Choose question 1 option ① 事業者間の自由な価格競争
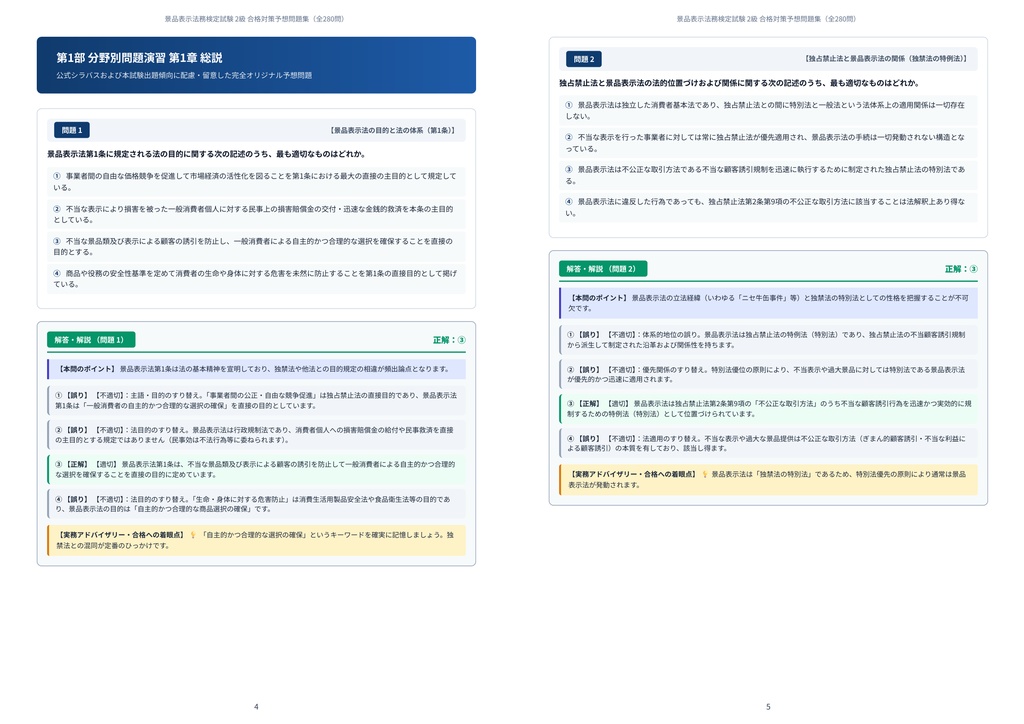 [256, 181]
